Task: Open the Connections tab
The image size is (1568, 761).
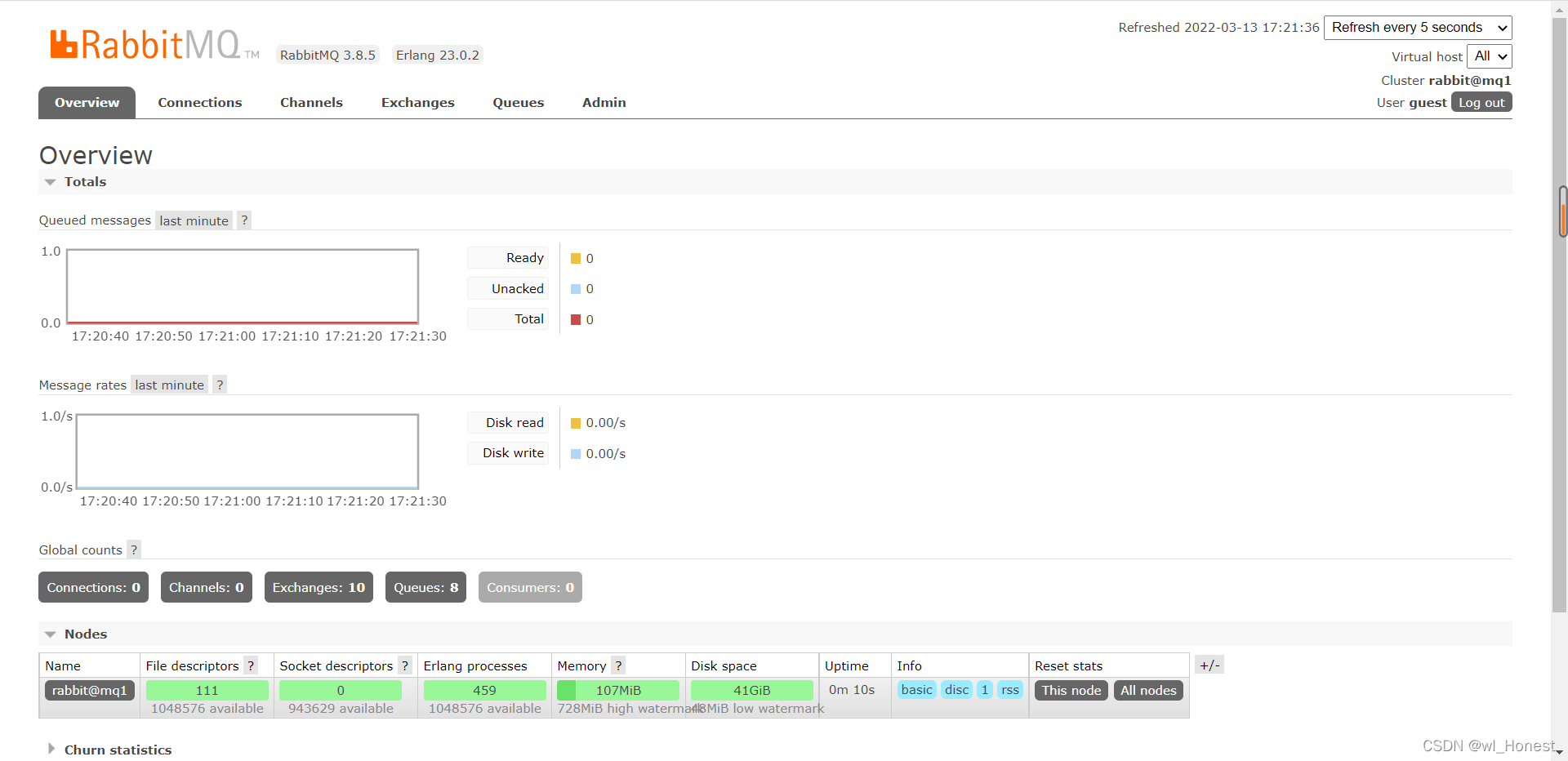Action: click(200, 102)
